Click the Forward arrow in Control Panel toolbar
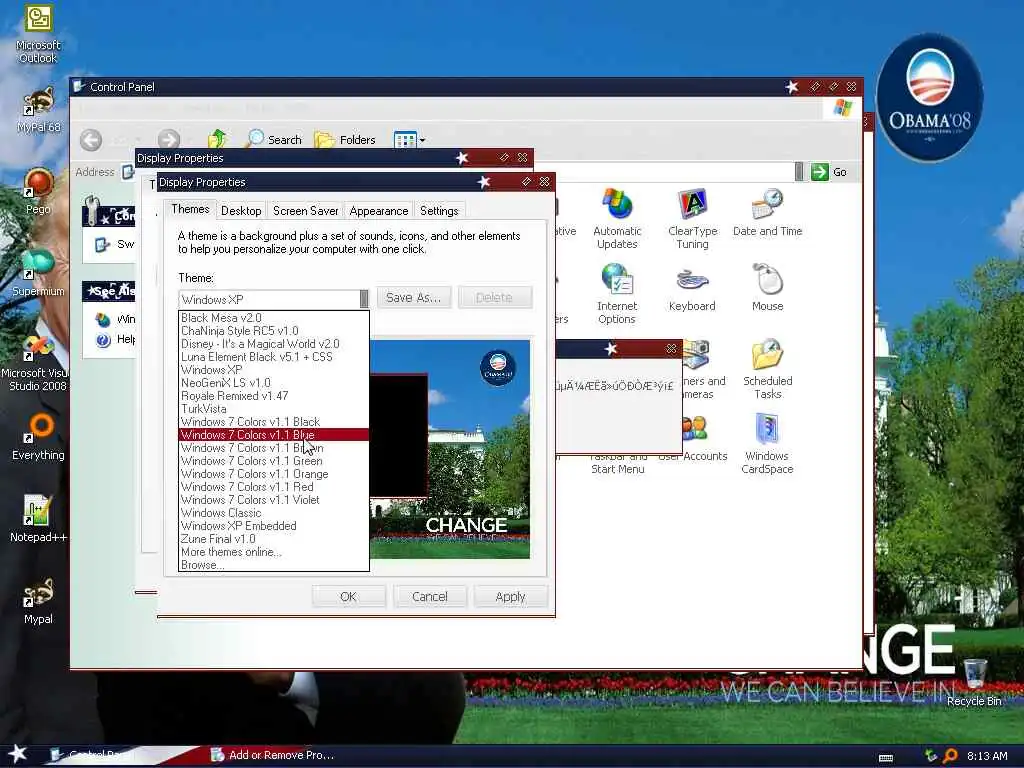Viewport: 1024px width, 768px height. (x=168, y=139)
